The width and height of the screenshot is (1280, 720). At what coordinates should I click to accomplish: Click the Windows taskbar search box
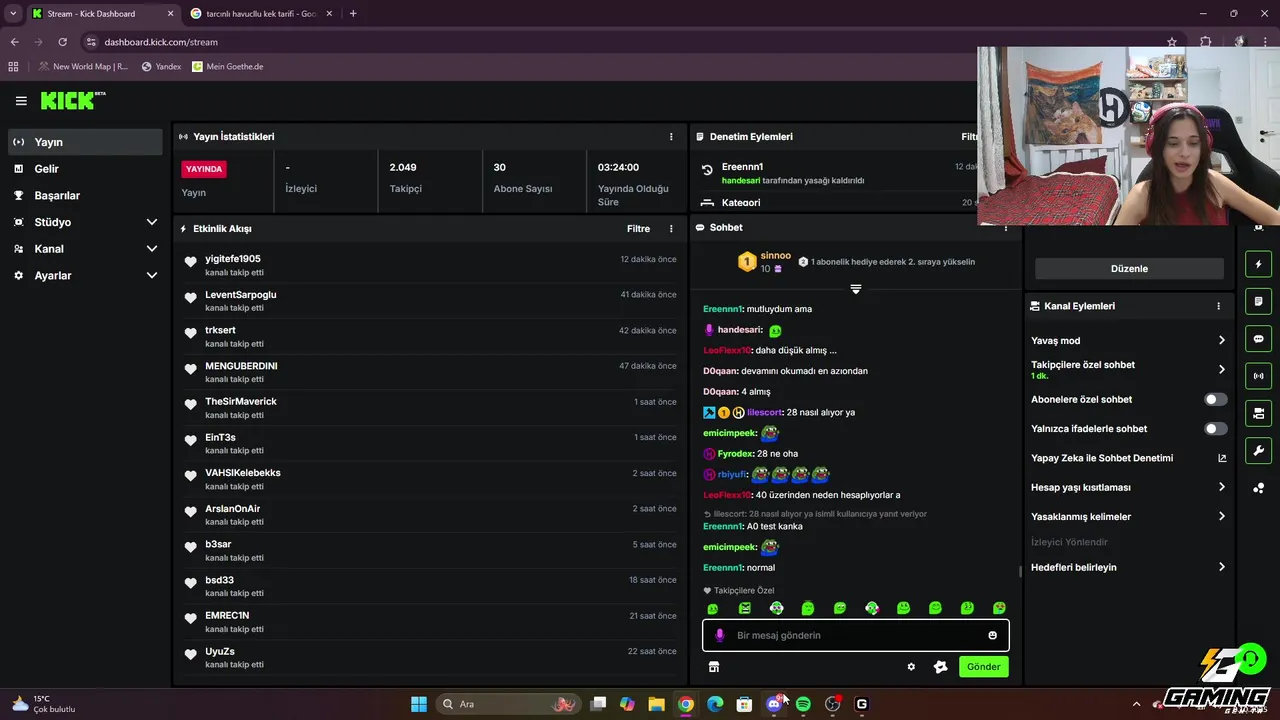point(510,704)
